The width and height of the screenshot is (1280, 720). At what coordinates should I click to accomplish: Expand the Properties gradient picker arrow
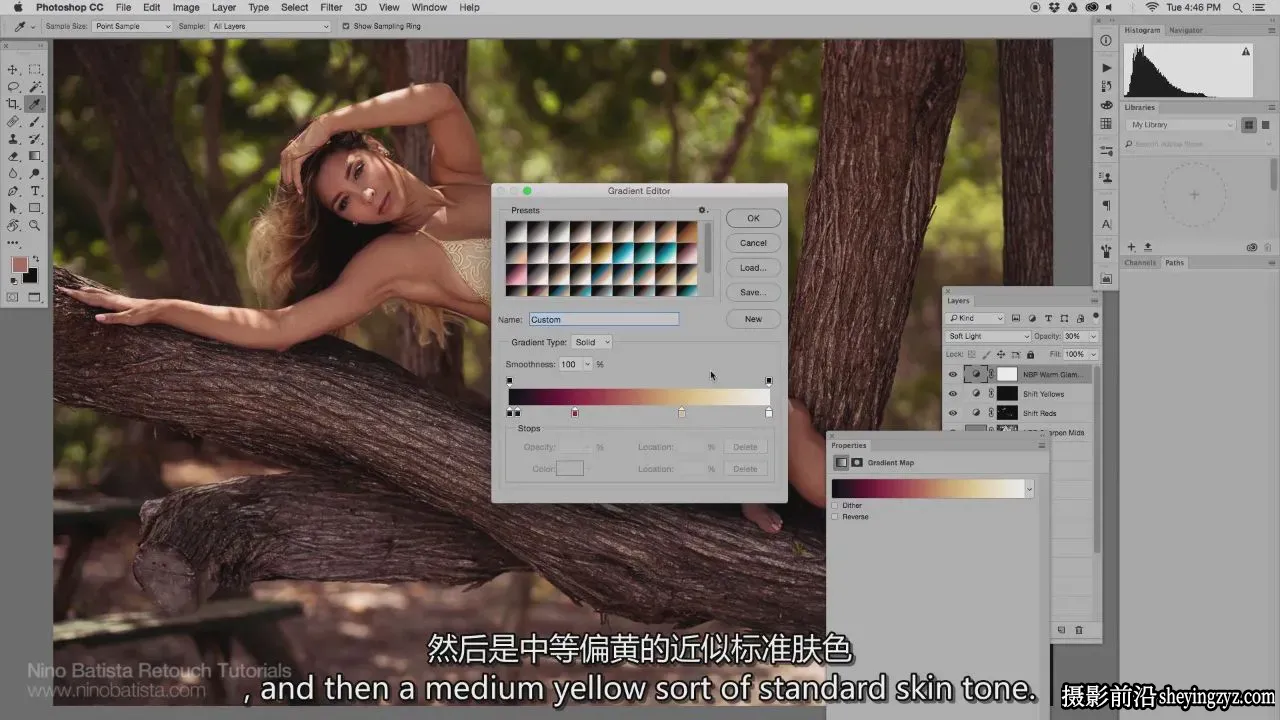[x=1029, y=489]
